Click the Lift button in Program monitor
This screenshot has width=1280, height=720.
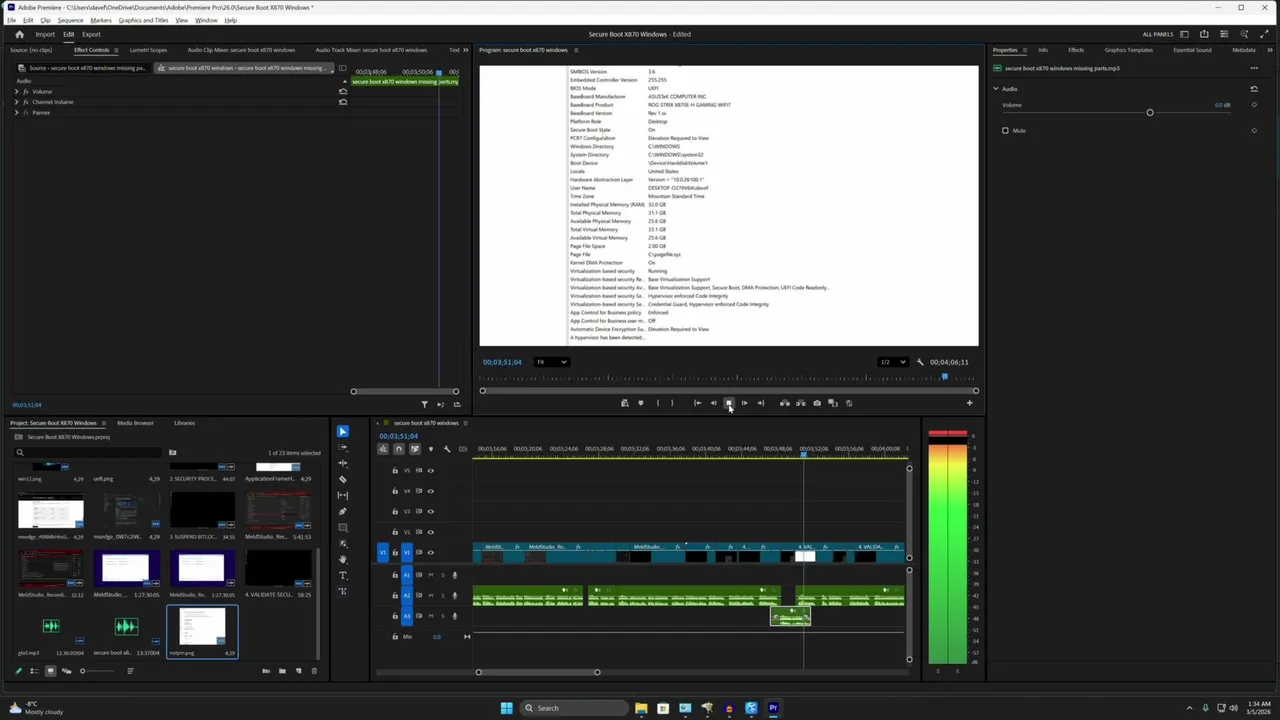[785, 403]
